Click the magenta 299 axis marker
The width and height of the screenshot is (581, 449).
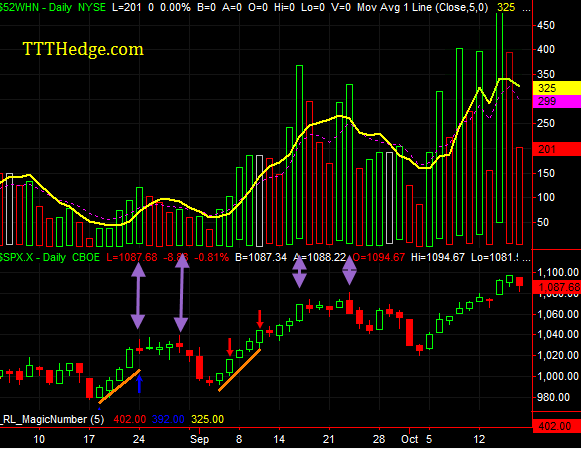557,101
